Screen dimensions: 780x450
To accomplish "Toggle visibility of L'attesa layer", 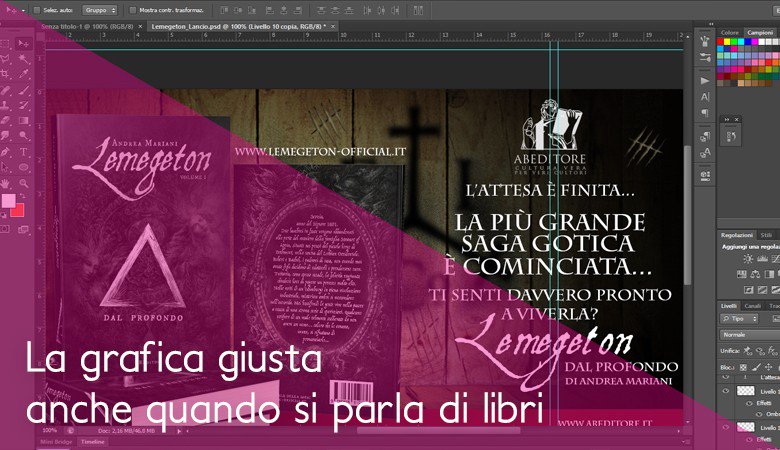I will coord(726,378).
